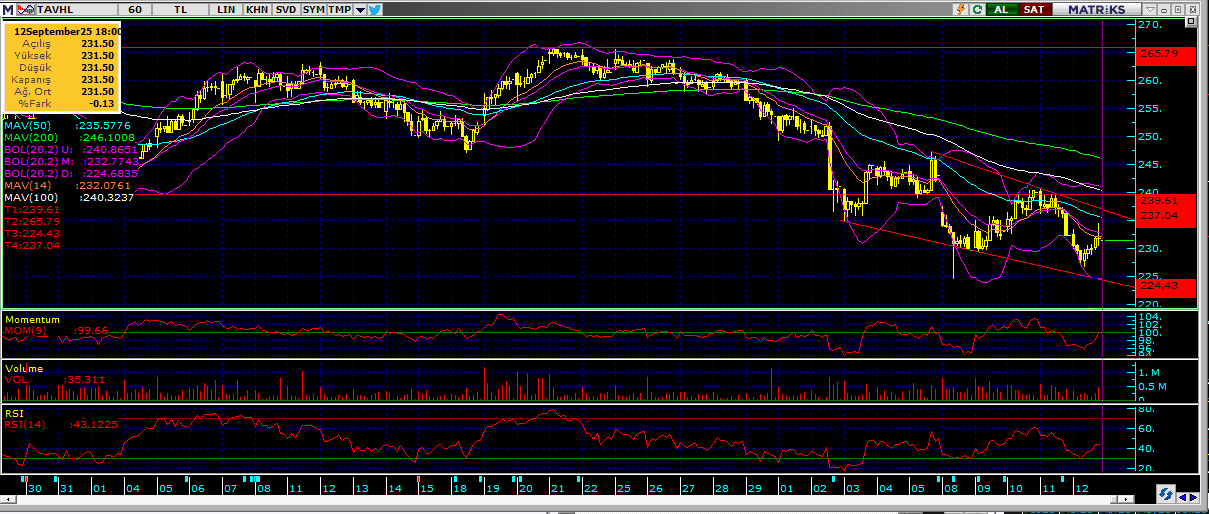Screen dimensions: 1209x514
Task: Share chart via the Twitter bird icon
Action: pos(375,9)
